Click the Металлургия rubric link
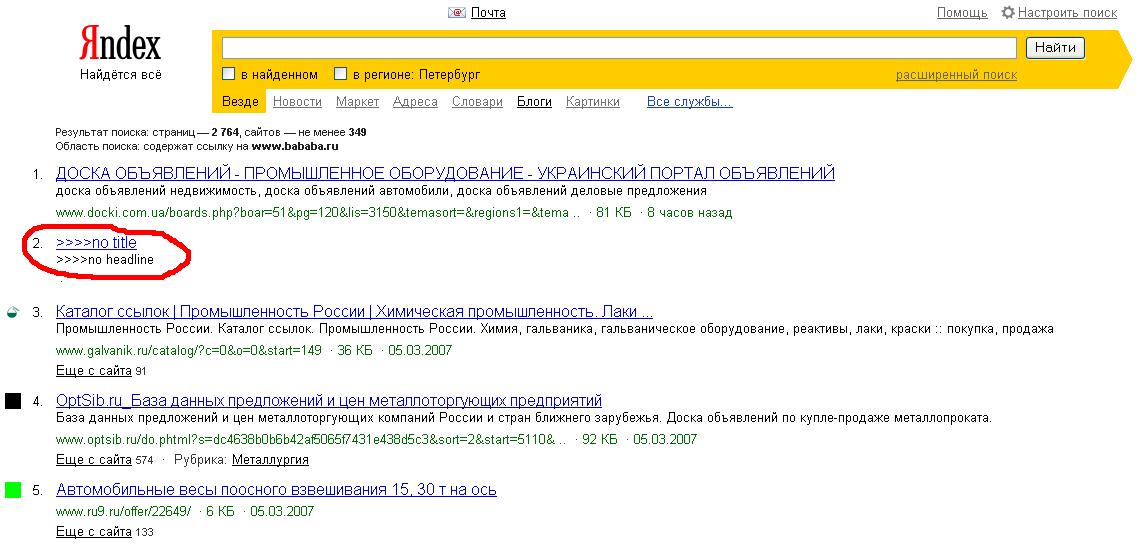The height and width of the screenshot is (546, 1143). pyautogui.click(x=270, y=460)
